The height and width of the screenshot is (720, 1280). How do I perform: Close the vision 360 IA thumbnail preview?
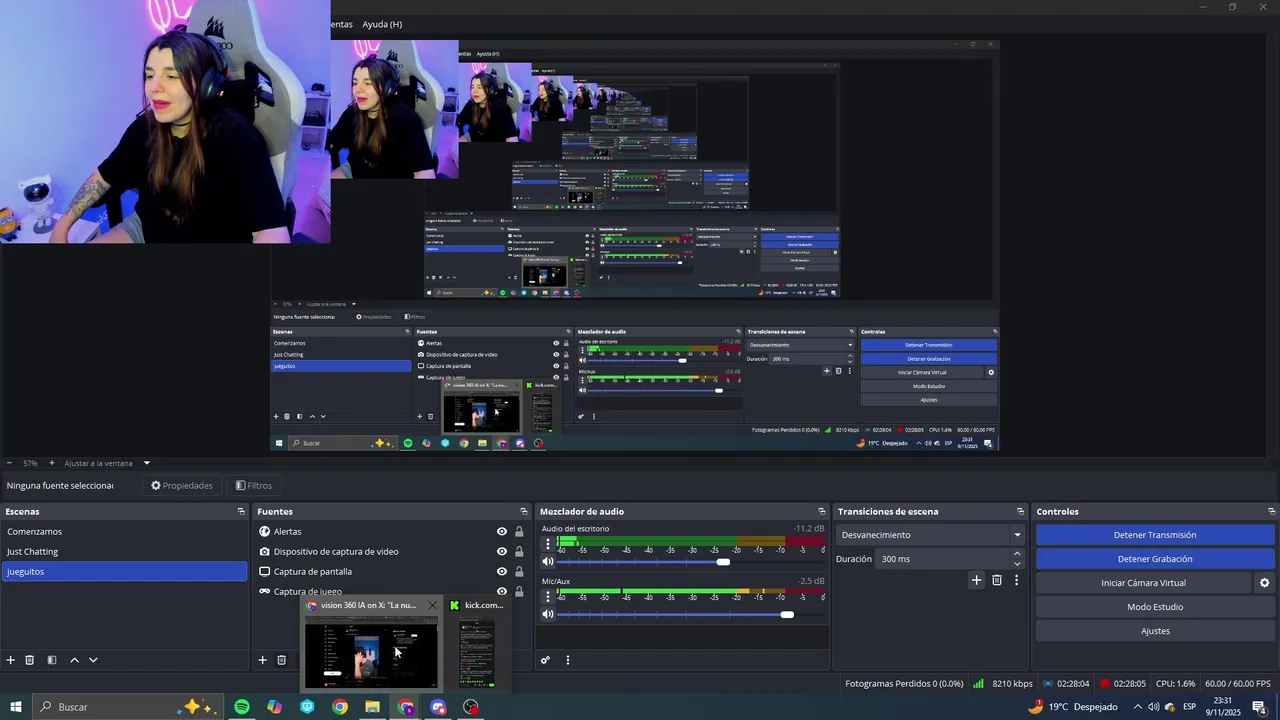[432, 605]
